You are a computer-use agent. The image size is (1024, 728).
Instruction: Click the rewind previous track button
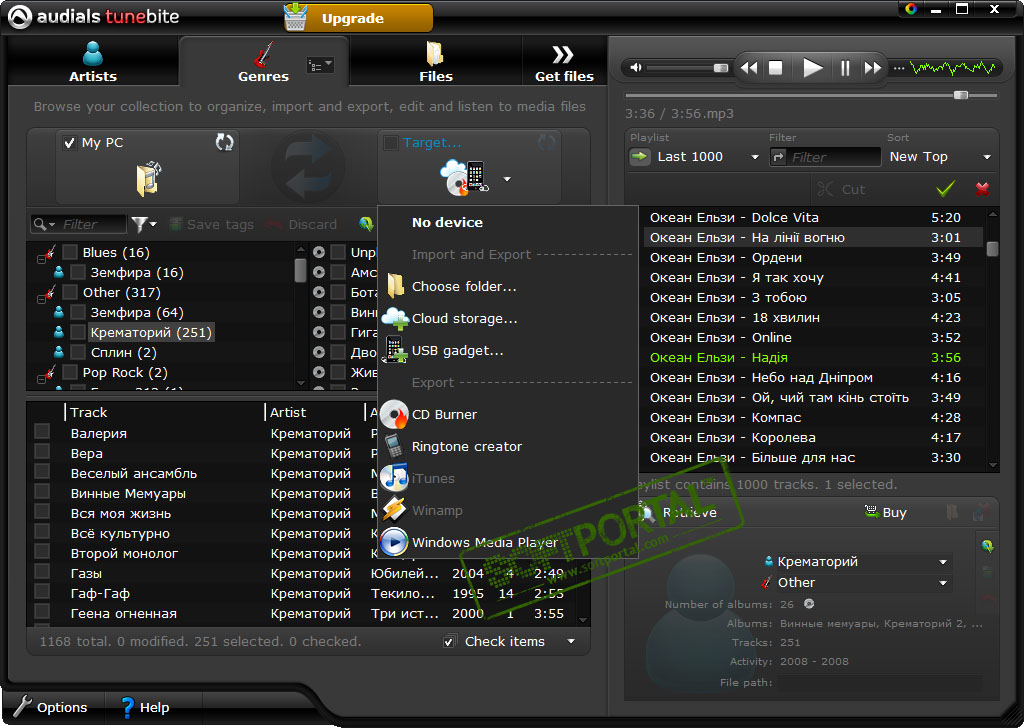click(749, 68)
